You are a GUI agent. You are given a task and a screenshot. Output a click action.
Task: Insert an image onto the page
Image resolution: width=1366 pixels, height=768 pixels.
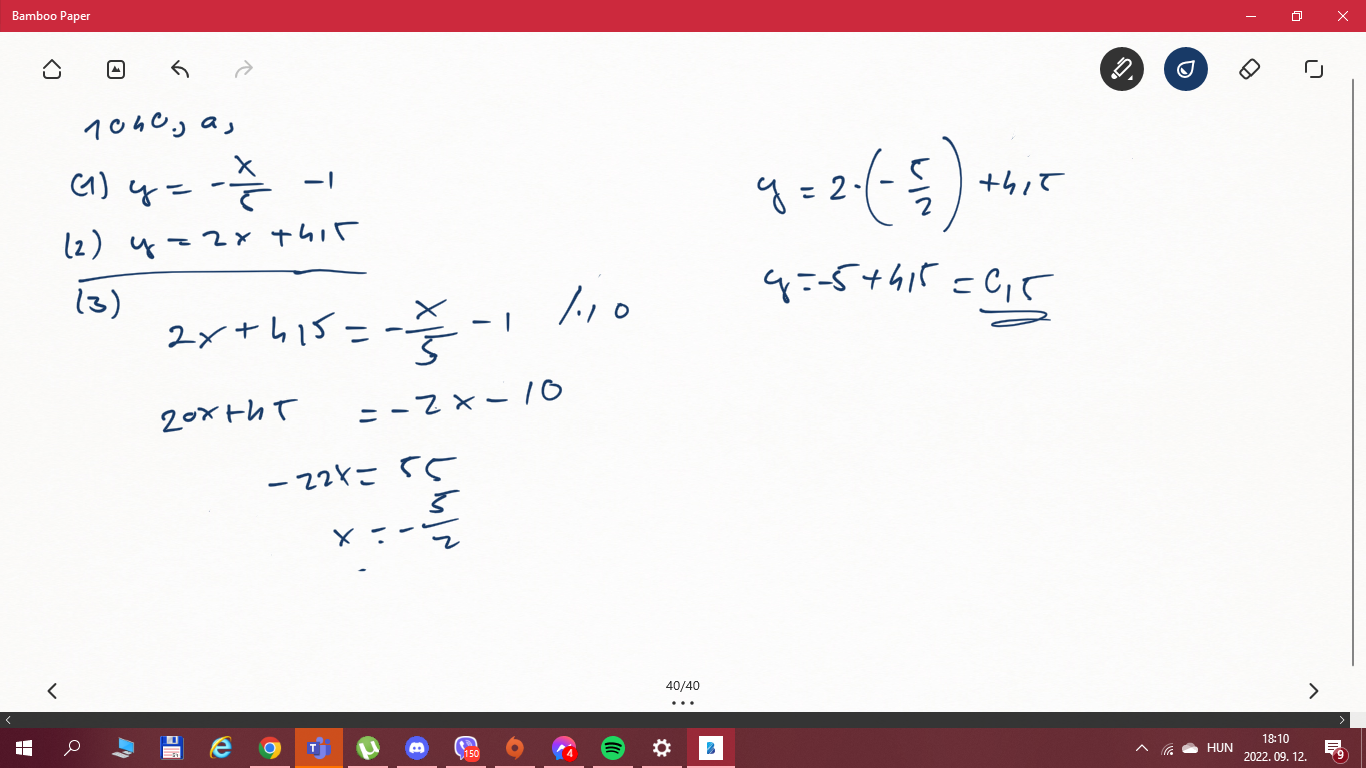[x=116, y=69]
